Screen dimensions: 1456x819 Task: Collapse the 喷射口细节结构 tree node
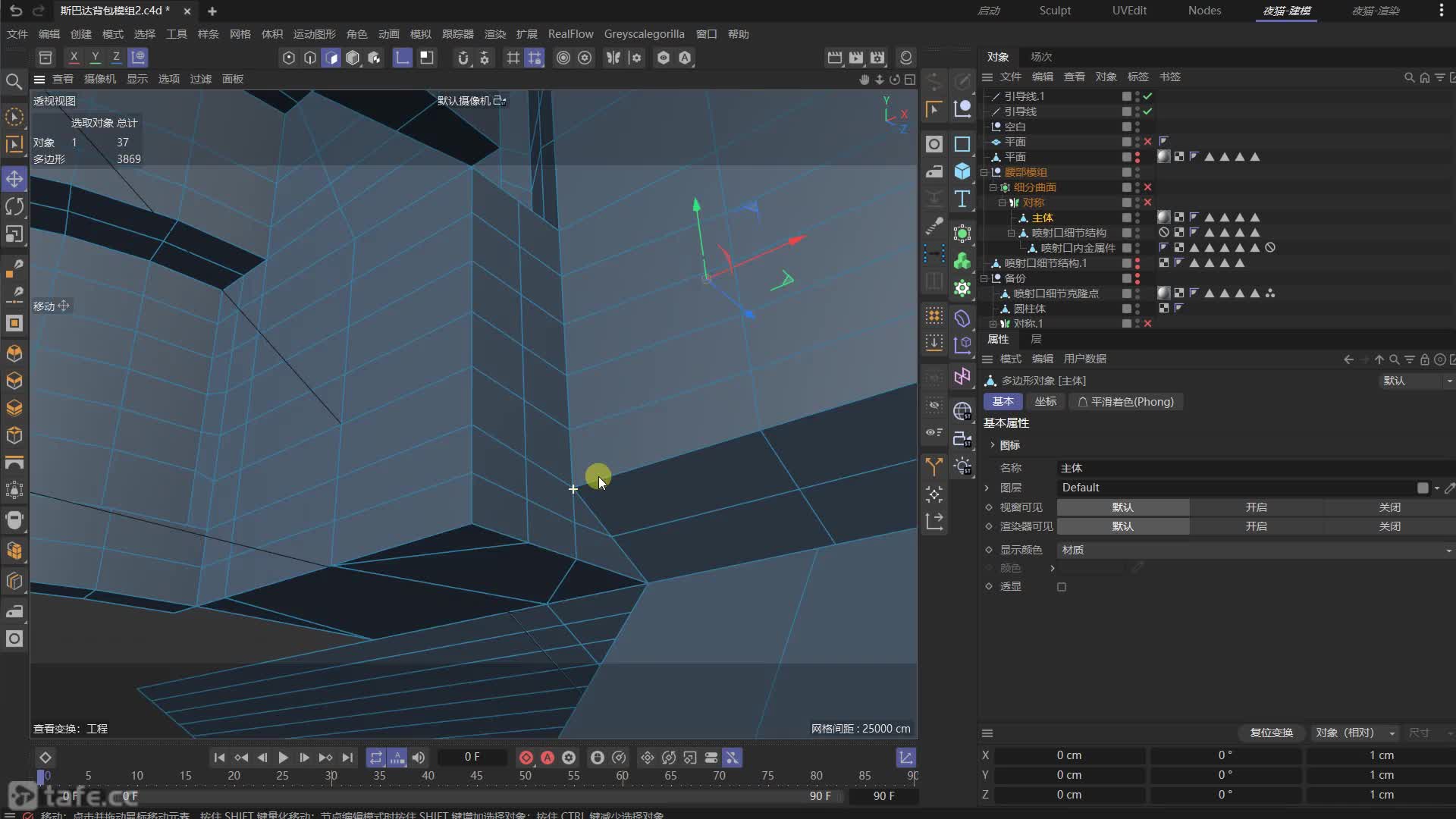pyautogui.click(x=1011, y=233)
